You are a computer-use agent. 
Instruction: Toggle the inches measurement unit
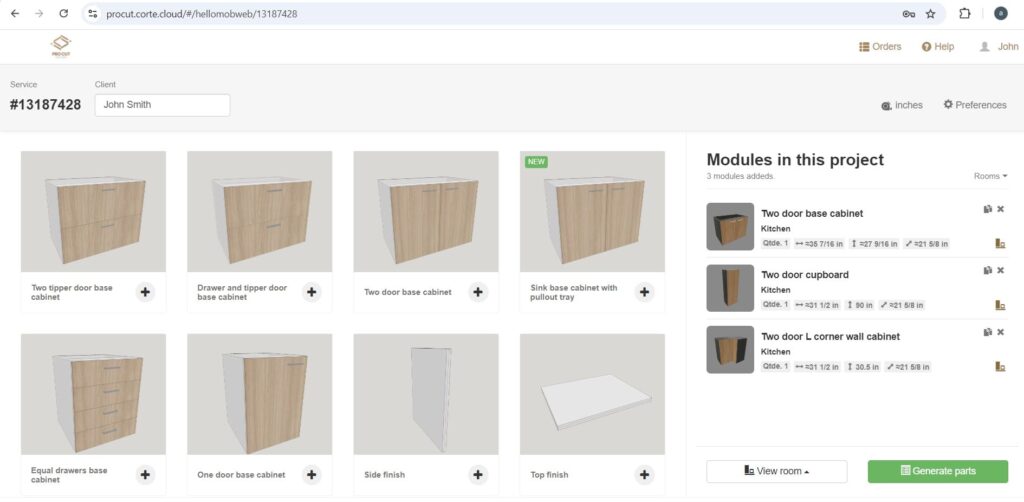[x=901, y=105]
